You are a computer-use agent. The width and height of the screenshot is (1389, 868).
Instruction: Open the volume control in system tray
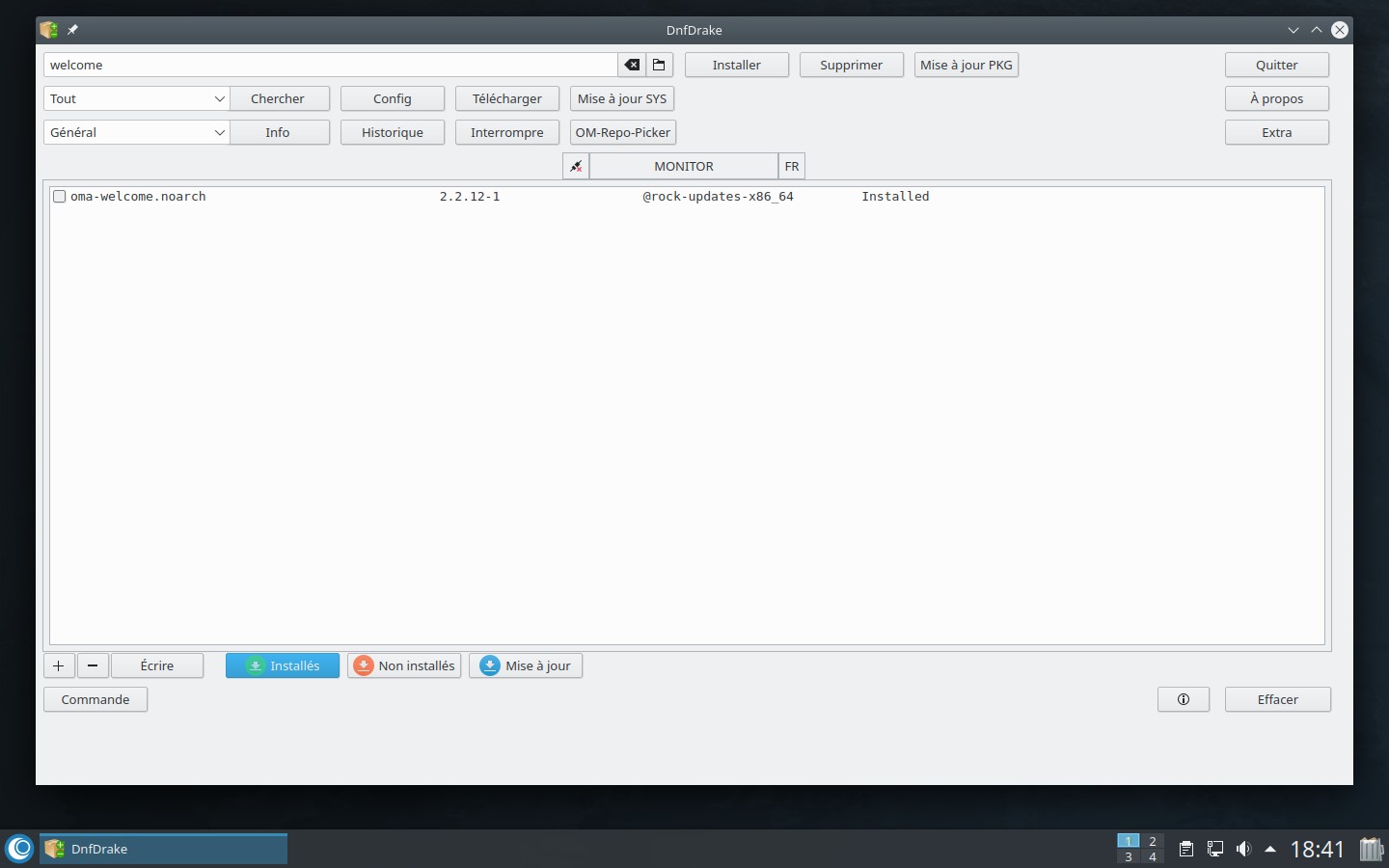(x=1243, y=849)
